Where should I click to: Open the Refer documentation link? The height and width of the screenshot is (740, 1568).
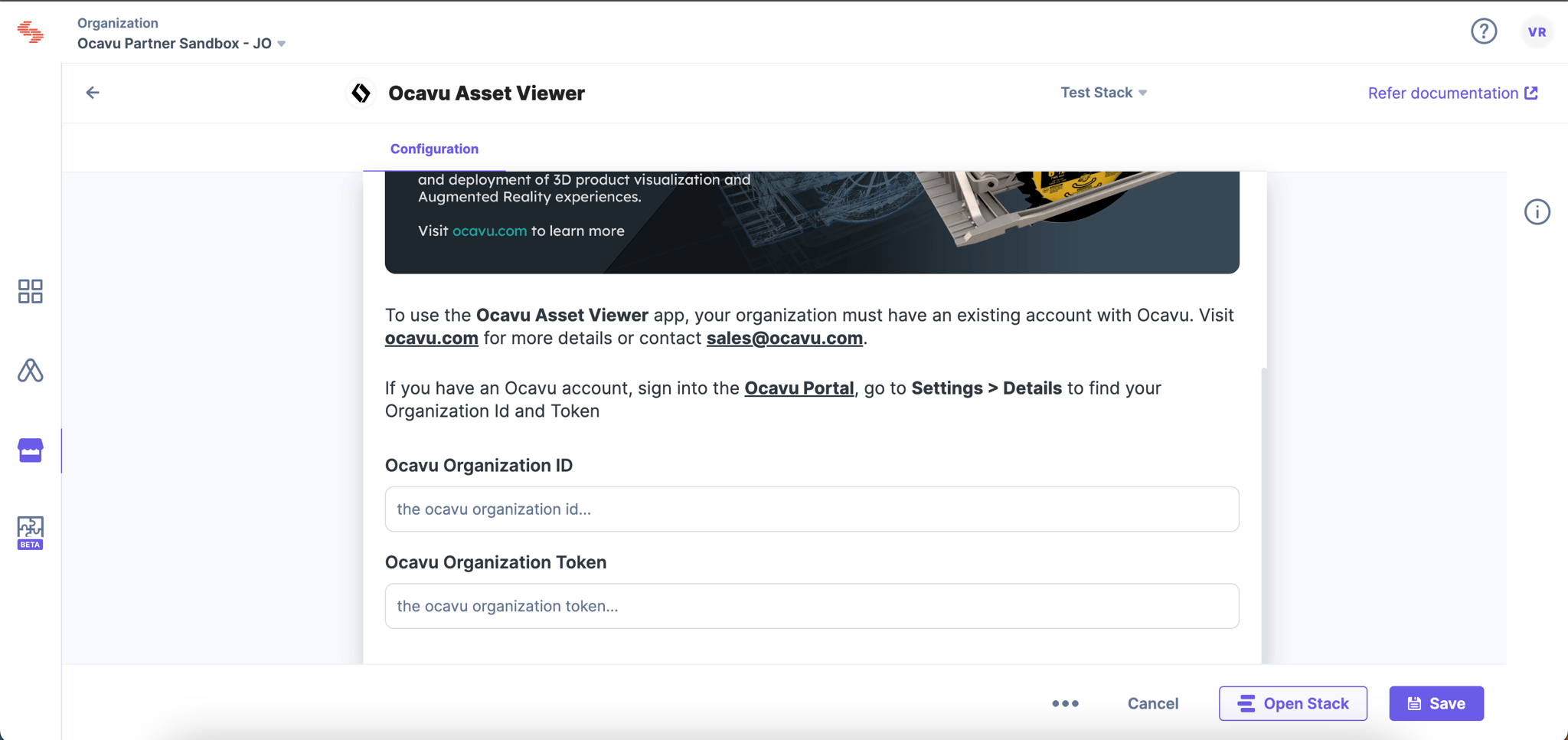1453,93
